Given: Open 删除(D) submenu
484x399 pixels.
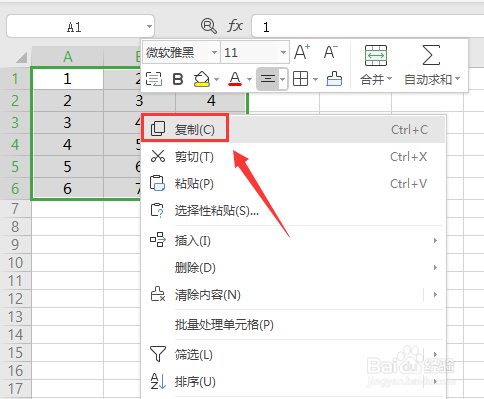Looking at the screenshot, I should [x=293, y=267].
